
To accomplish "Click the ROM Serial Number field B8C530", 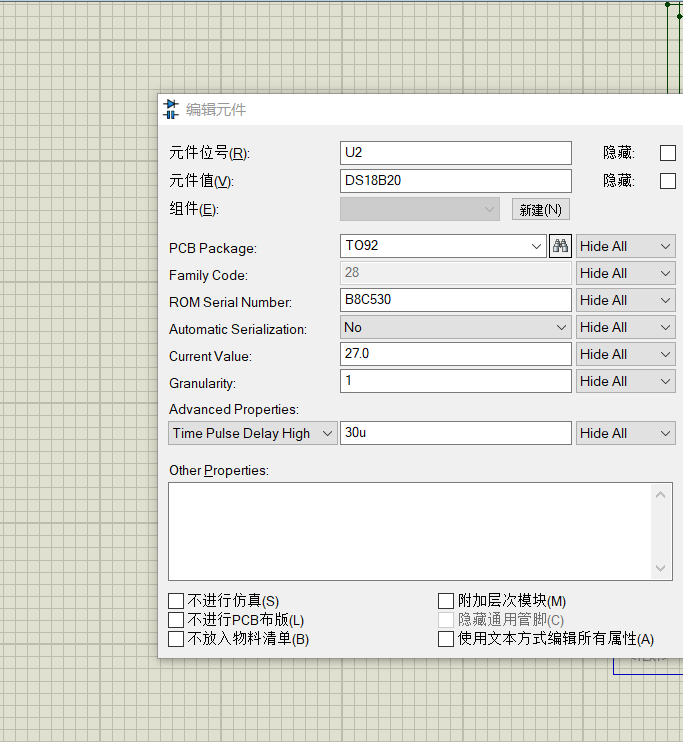I will click(x=455, y=300).
